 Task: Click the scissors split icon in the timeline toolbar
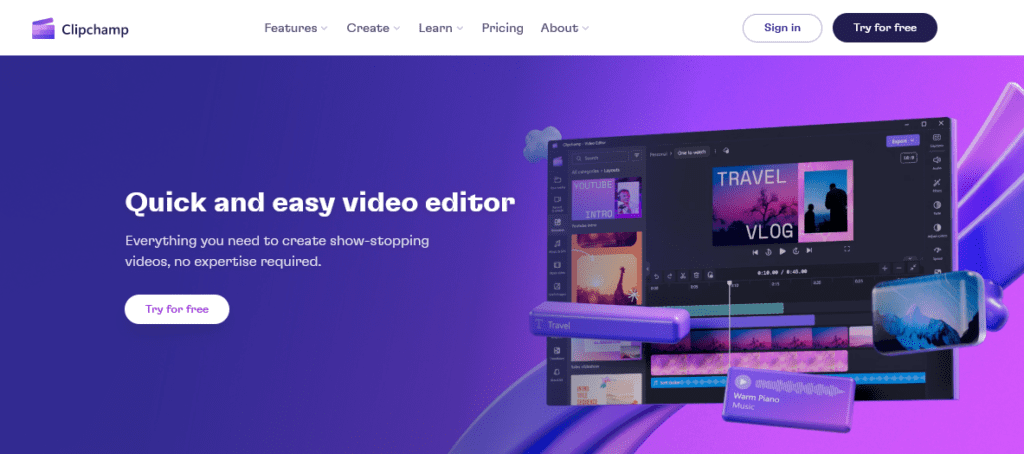[x=683, y=276]
